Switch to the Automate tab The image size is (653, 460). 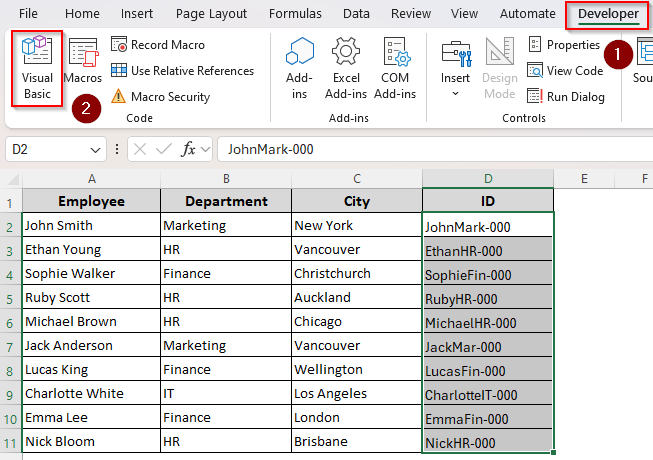click(528, 14)
